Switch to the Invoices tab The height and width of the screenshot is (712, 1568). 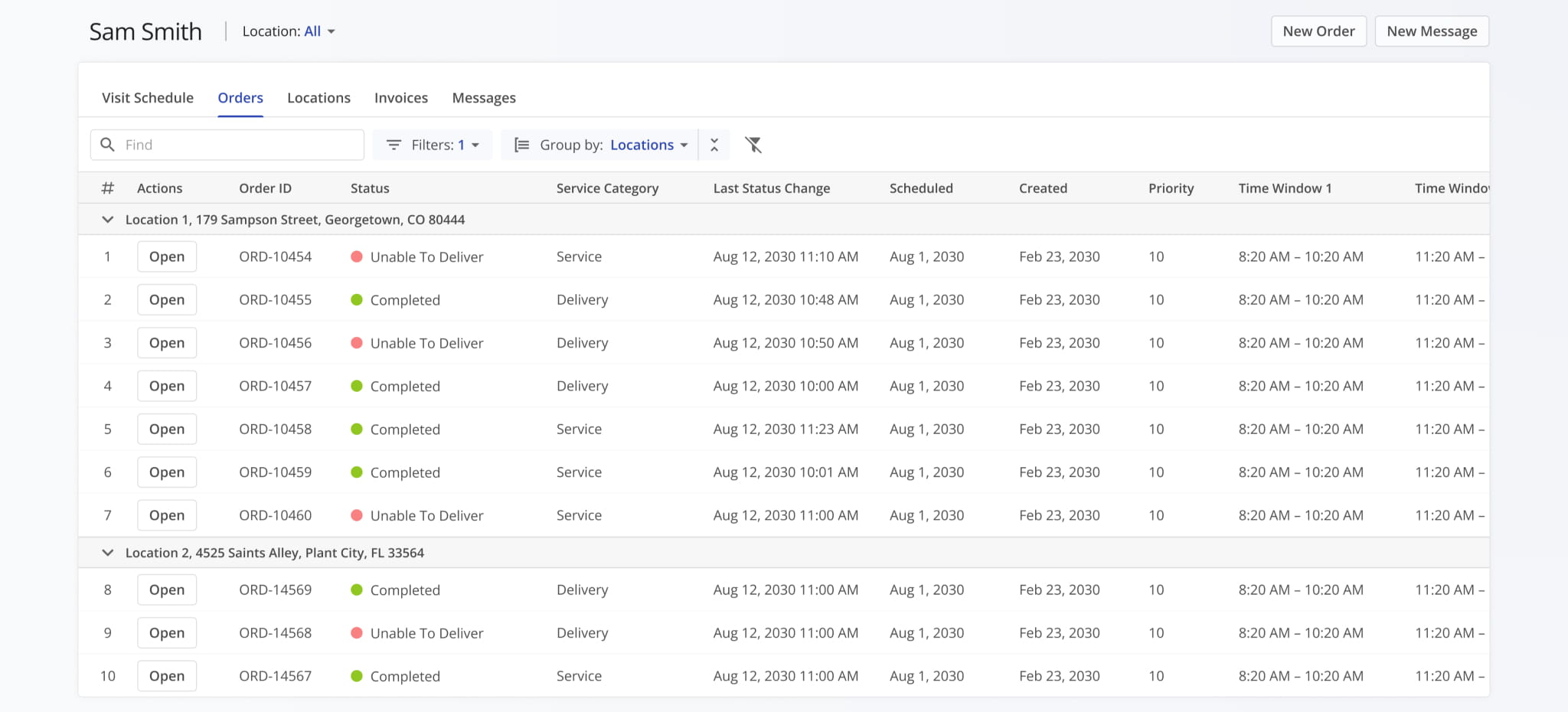pyautogui.click(x=401, y=98)
